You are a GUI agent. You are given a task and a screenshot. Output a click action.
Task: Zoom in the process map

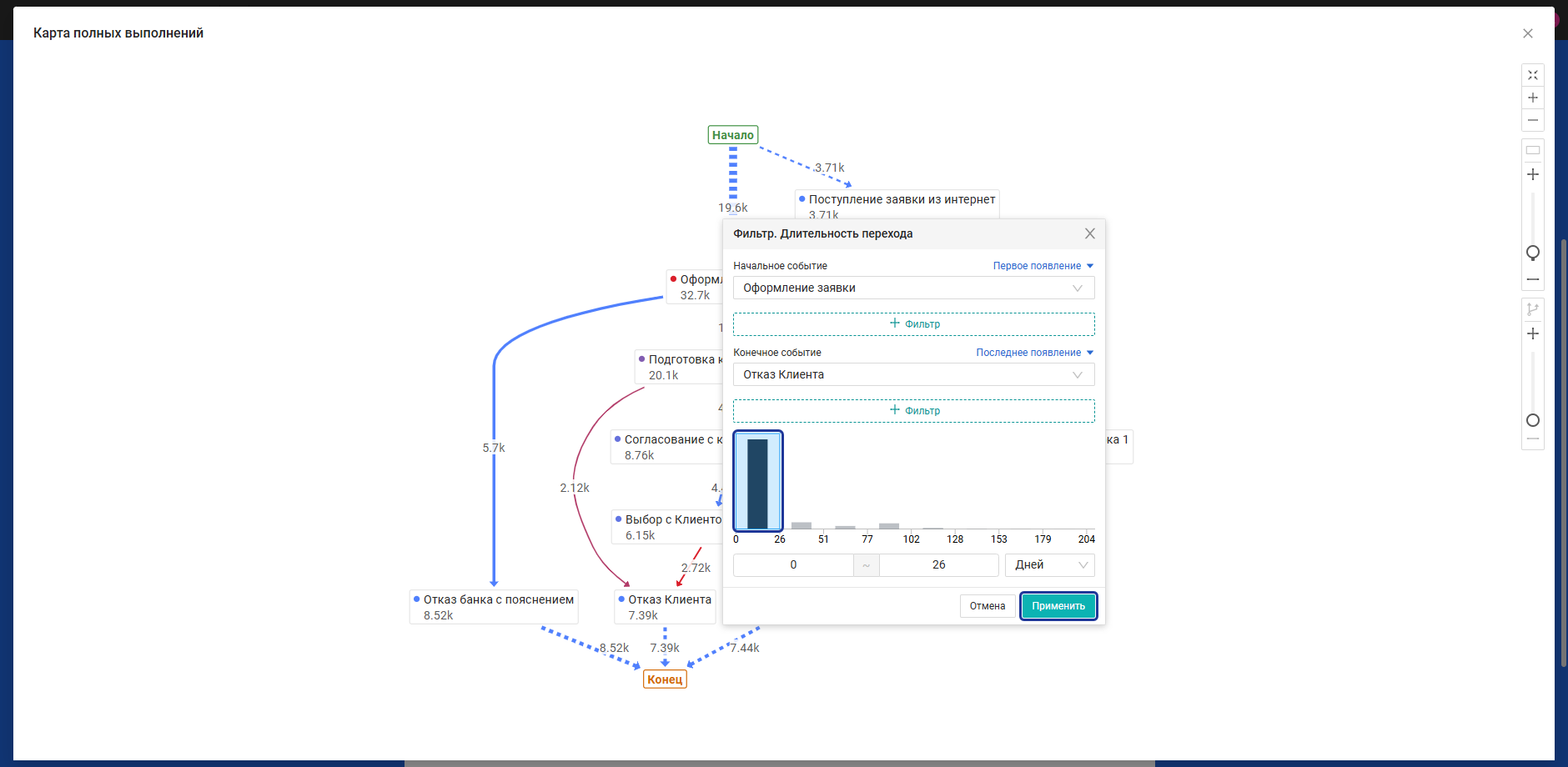tap(1533, 98)
